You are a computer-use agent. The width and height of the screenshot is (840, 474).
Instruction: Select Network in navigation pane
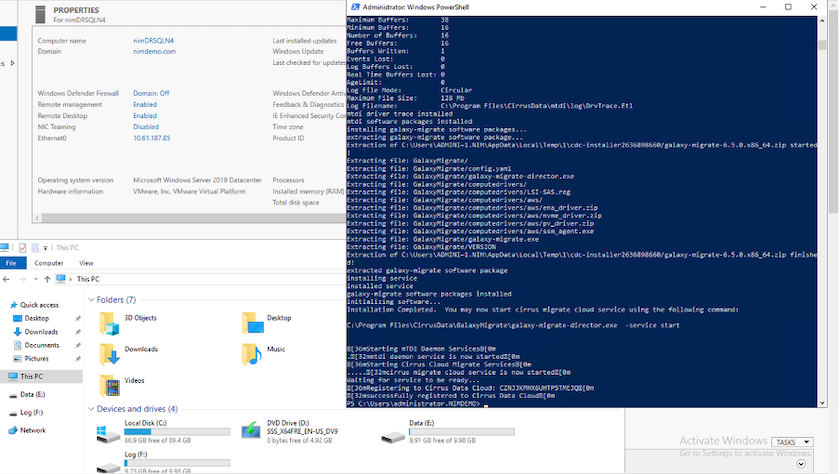tap(33, 430)
